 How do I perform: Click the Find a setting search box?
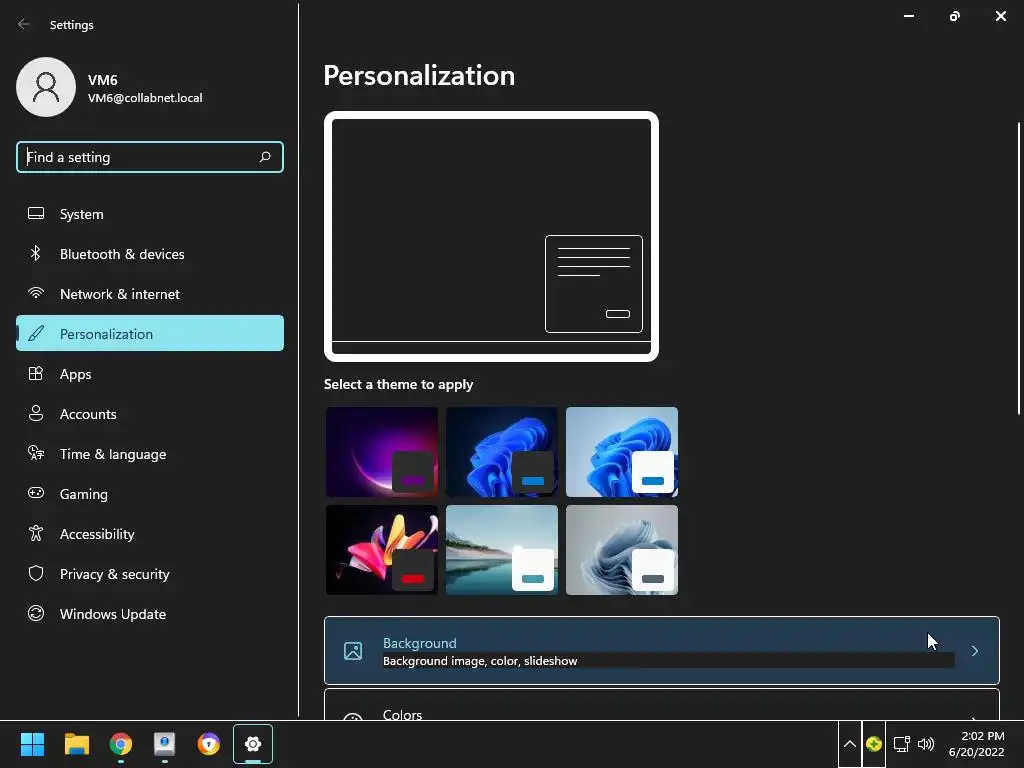tap(150, 157)
